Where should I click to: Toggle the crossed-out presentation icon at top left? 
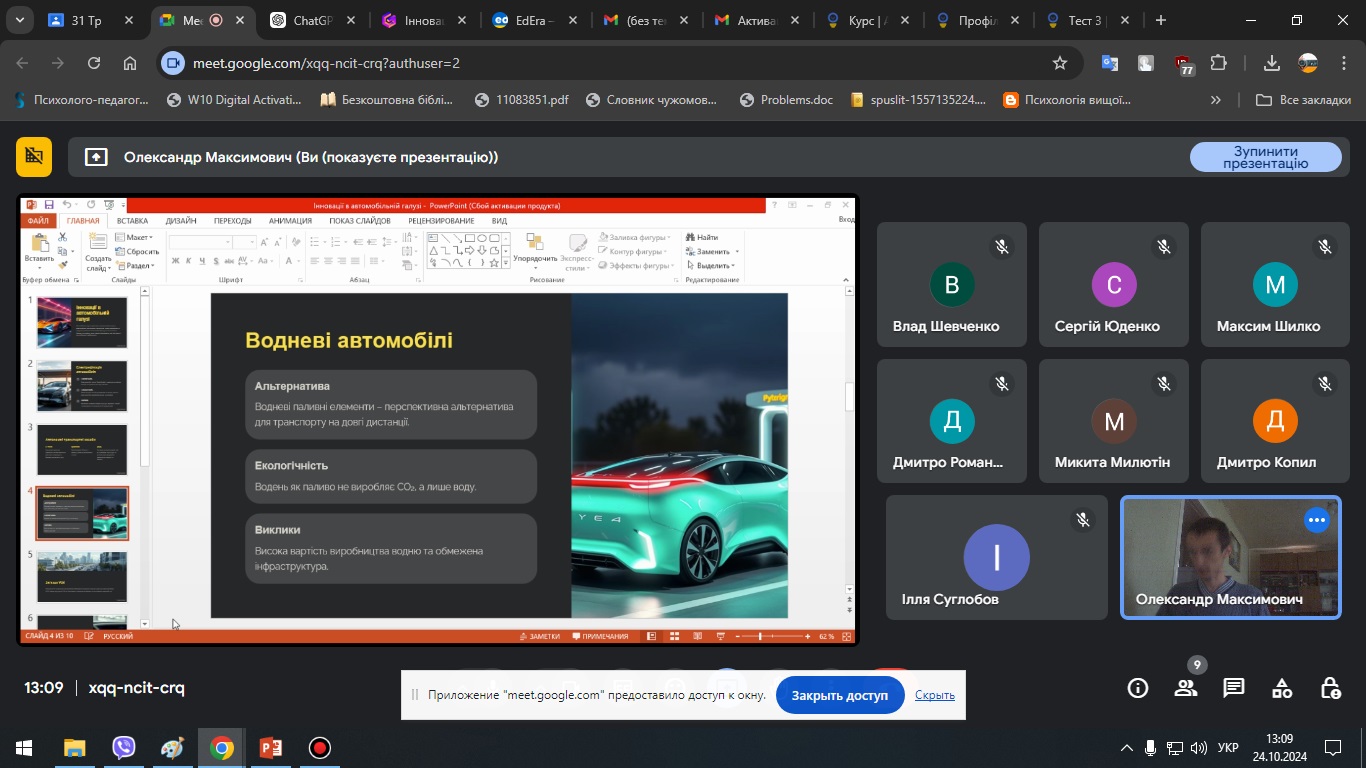click(34, 157)
